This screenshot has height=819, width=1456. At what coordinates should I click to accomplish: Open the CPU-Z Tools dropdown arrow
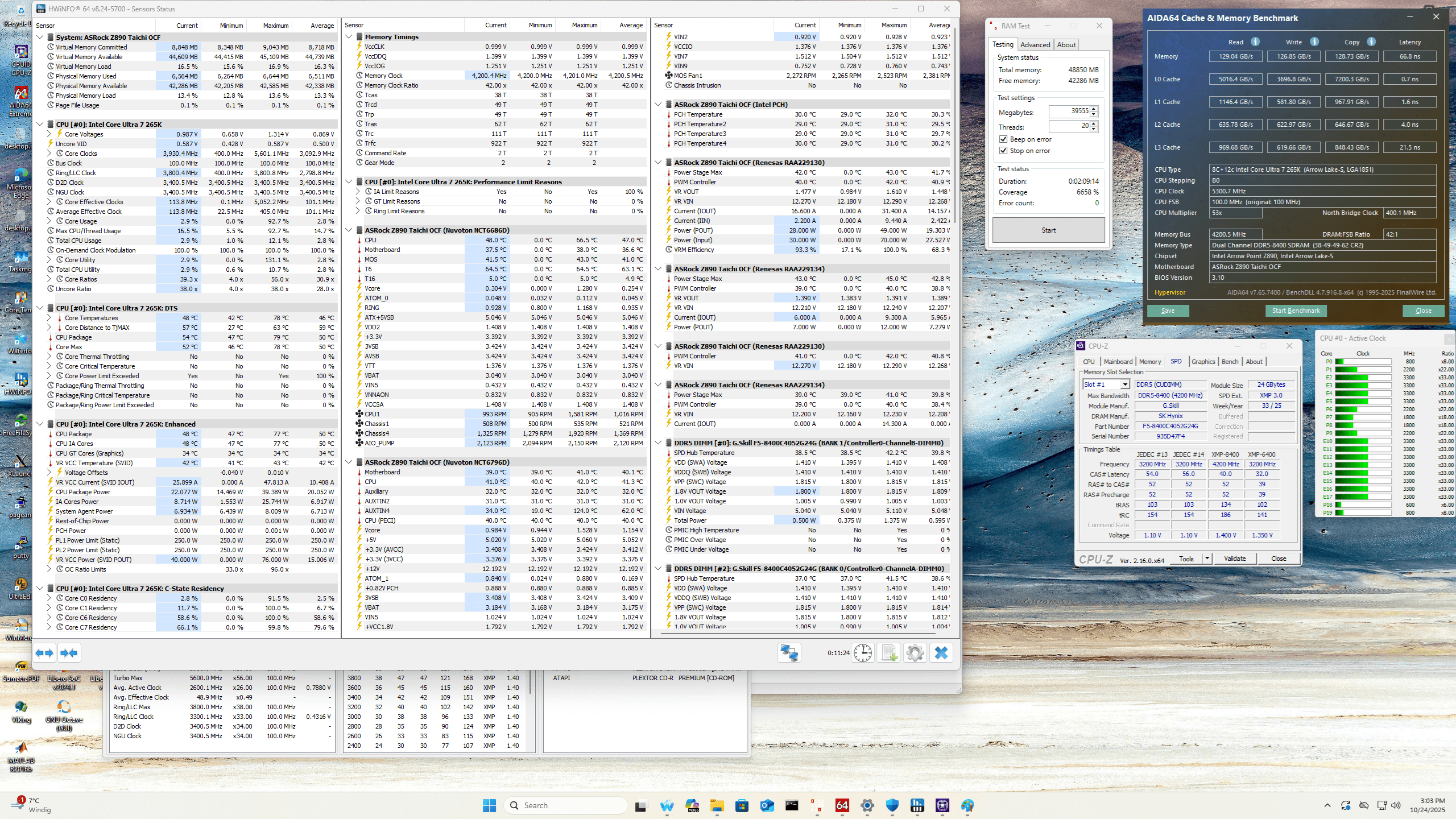point(1207,559)
